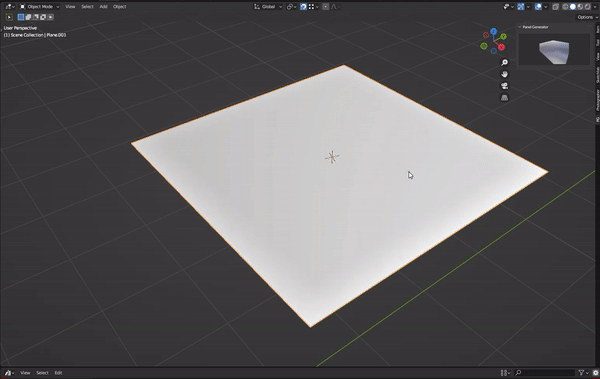Choose the set new selection mode icon
Image resolution: width=600 pixels, height=379 pixels.
point(21,17)
